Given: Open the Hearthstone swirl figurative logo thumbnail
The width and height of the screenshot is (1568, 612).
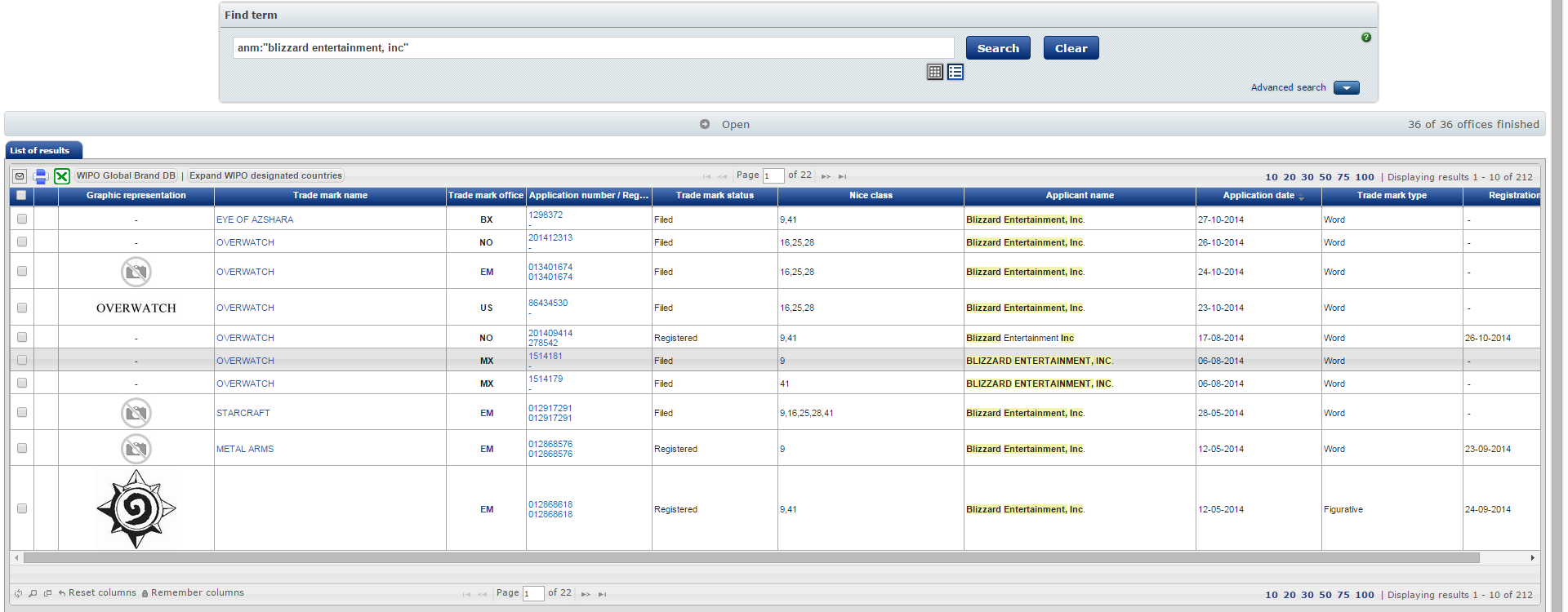Looking at the screenshot, I should [x=136, y=508].
